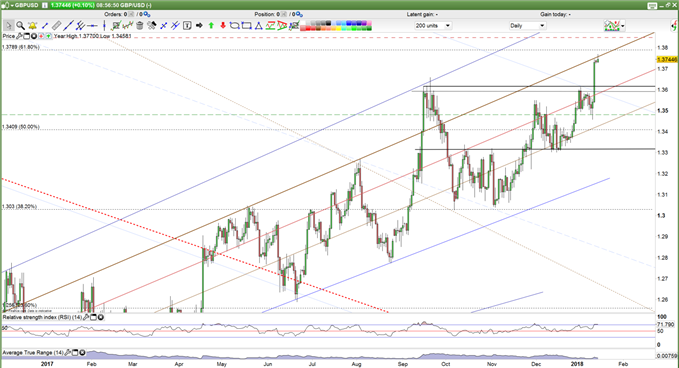Select the ellipse drawing tool
Screen dimensions: 679x368
coord(235,26)
